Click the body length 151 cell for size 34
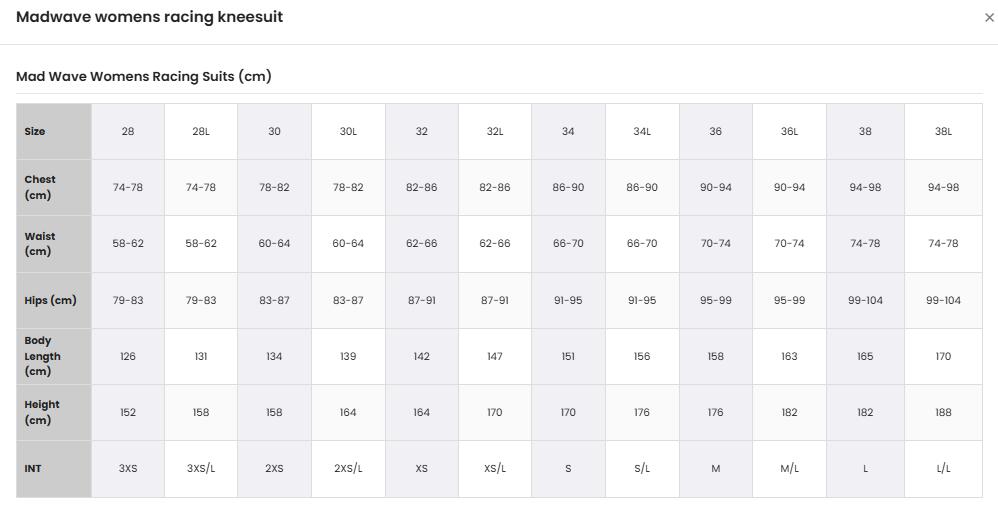Viewport: 998px width, 513px height. tap(568, 356)
